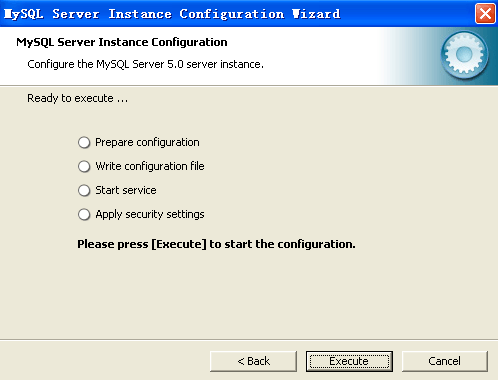Select the 'Write configuration file' step label
This screenshot has width=504, height=382.
click(150, 166)
